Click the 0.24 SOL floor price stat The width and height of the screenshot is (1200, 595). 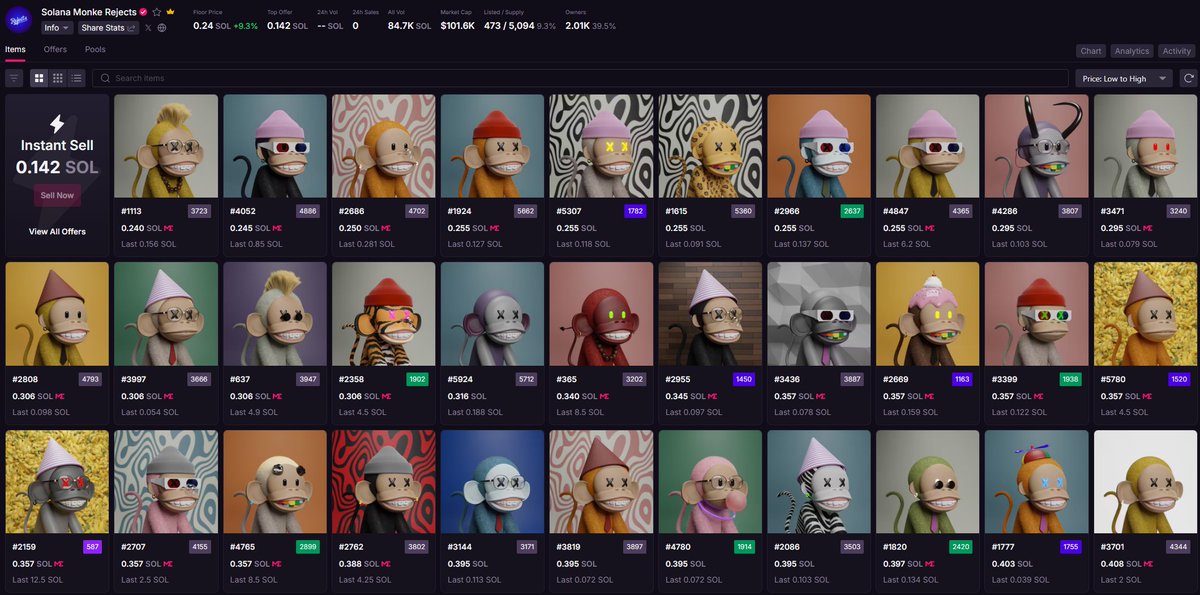pos(211,25)
